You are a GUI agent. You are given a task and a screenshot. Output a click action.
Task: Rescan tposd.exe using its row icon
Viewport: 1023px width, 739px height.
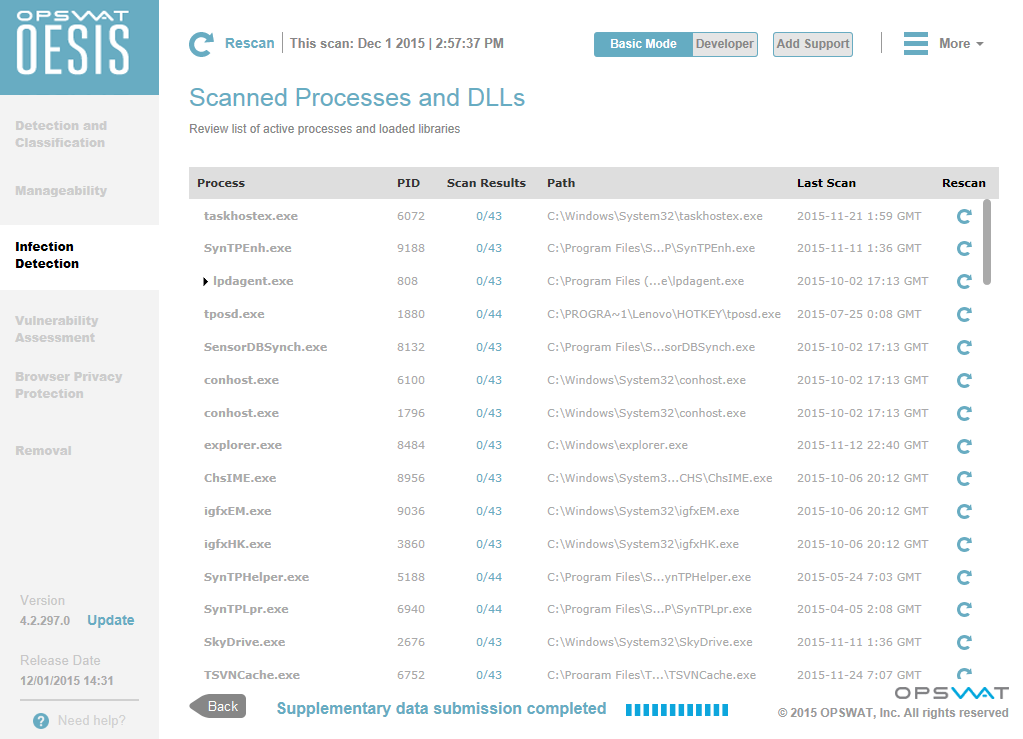click(x=964, y=314)
